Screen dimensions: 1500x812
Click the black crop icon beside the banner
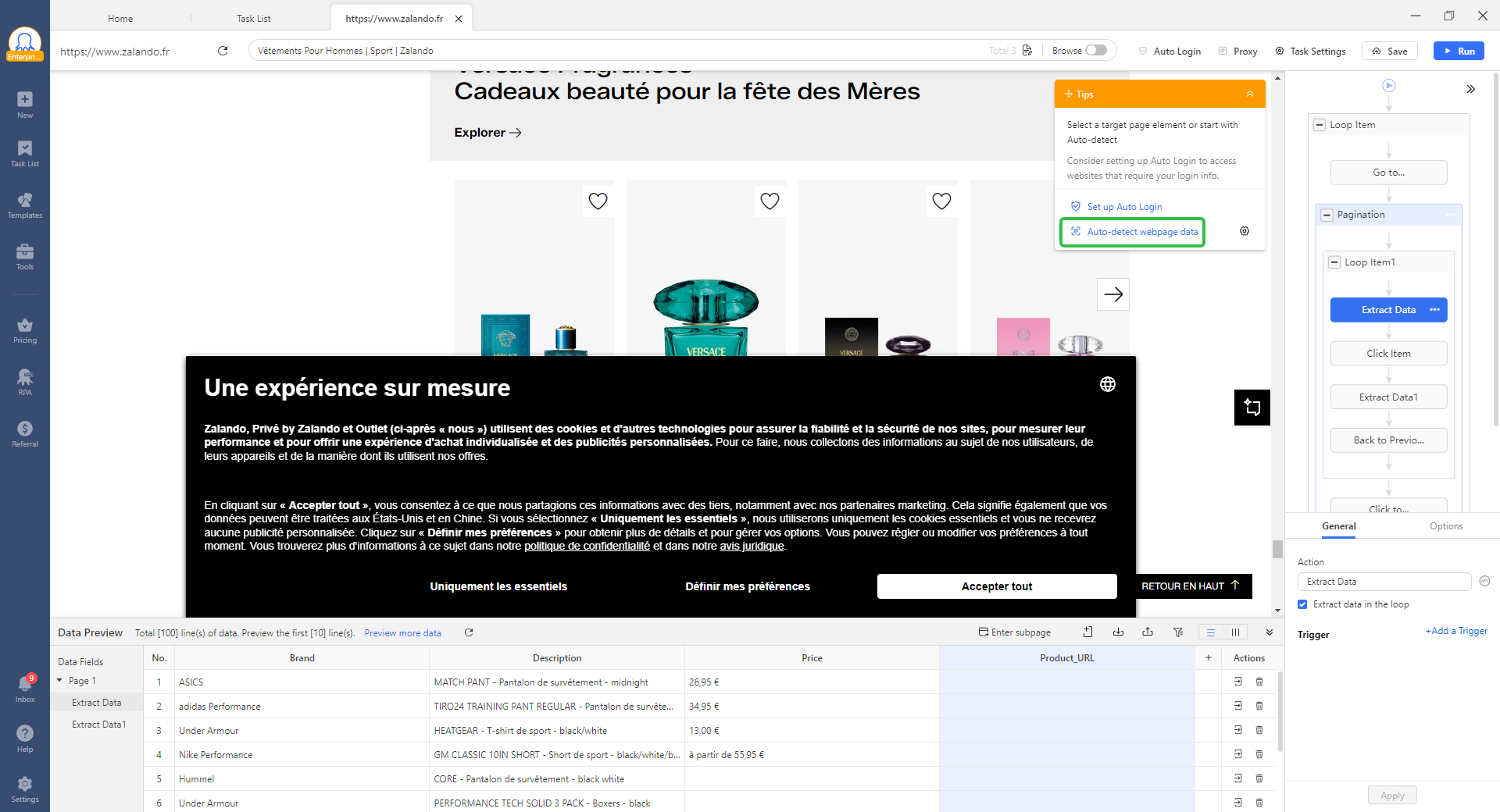pyautogui.click(x=1252, y=408)
